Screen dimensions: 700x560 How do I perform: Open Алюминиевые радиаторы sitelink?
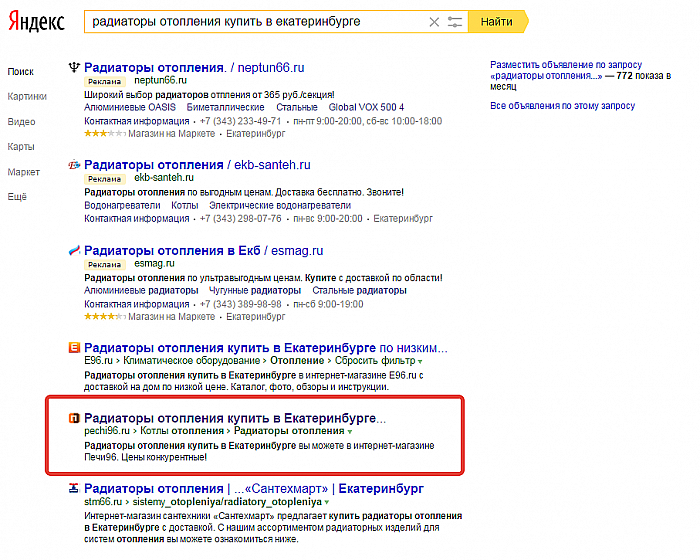141,290
